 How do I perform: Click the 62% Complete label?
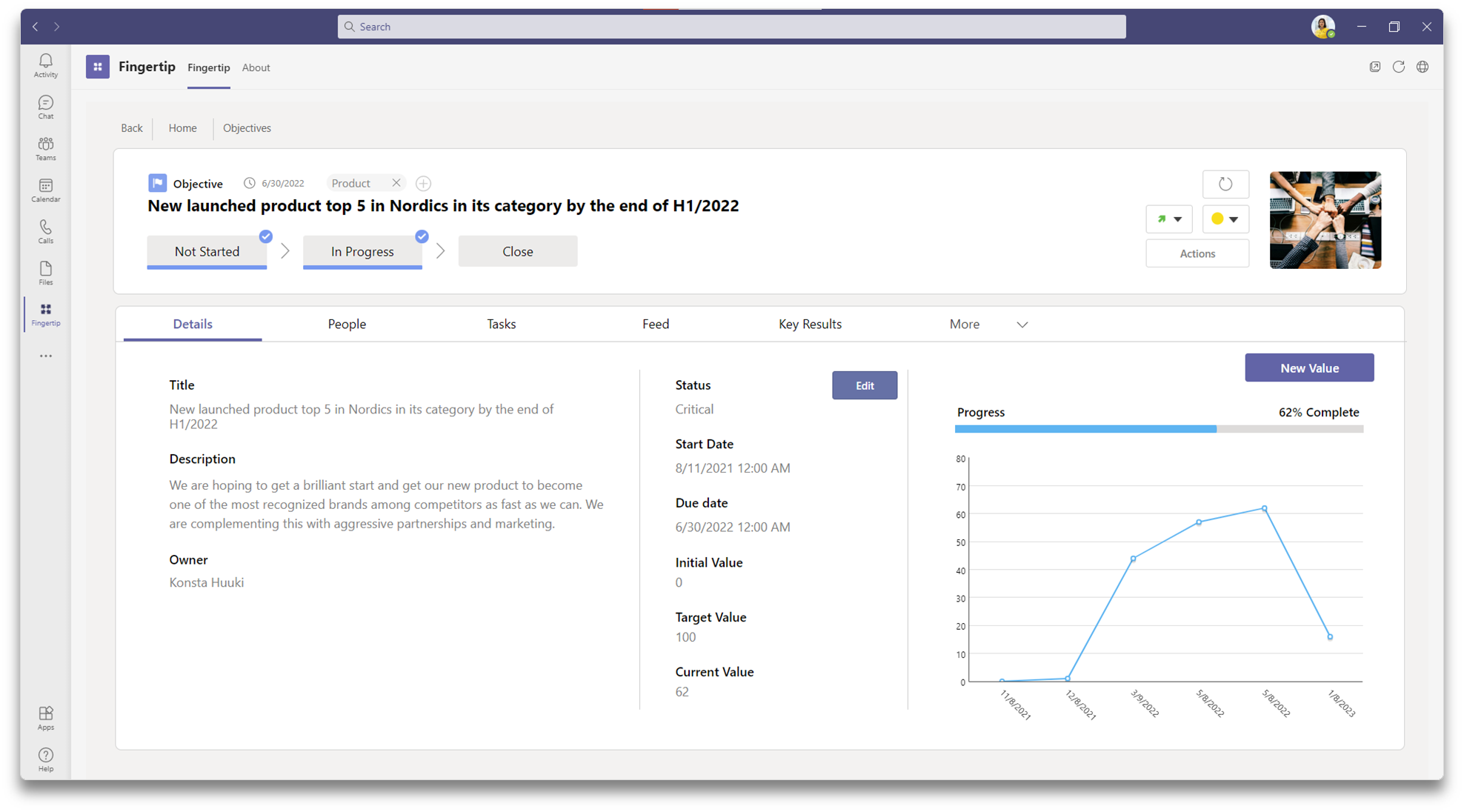point(1319,412)
